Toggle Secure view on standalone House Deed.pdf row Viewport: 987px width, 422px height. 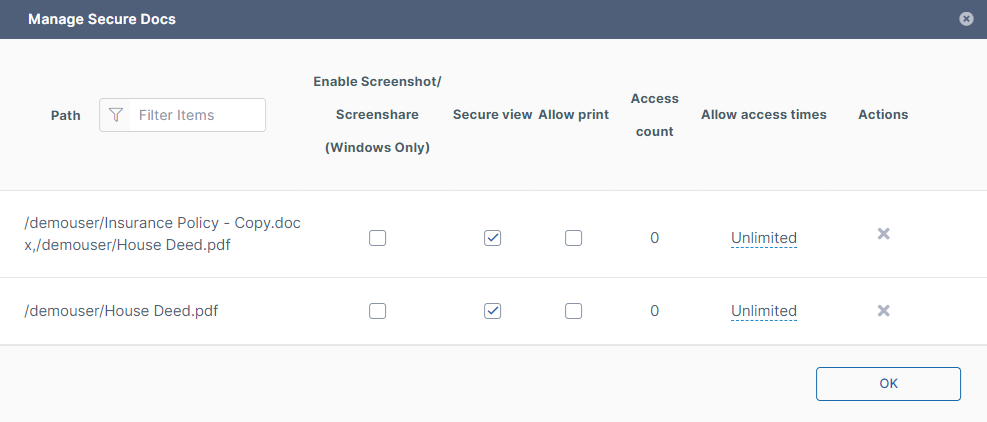click(x=492, y=311)
